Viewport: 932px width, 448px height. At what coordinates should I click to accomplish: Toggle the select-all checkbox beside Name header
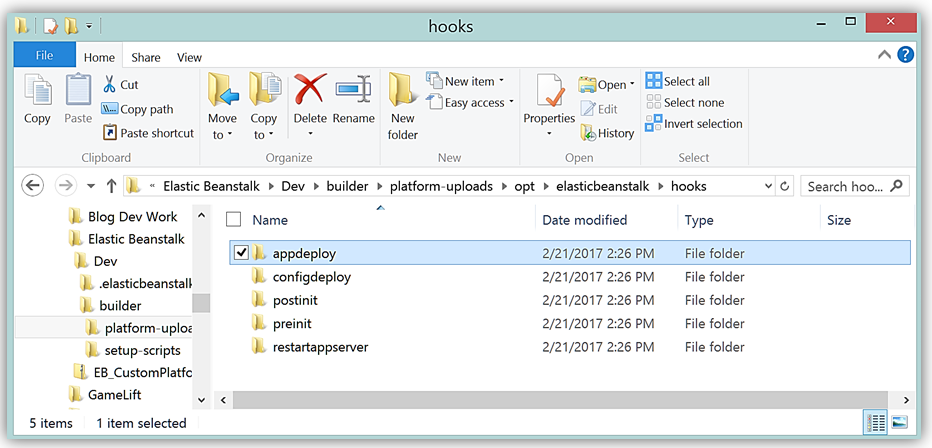[x=234, y=220]
